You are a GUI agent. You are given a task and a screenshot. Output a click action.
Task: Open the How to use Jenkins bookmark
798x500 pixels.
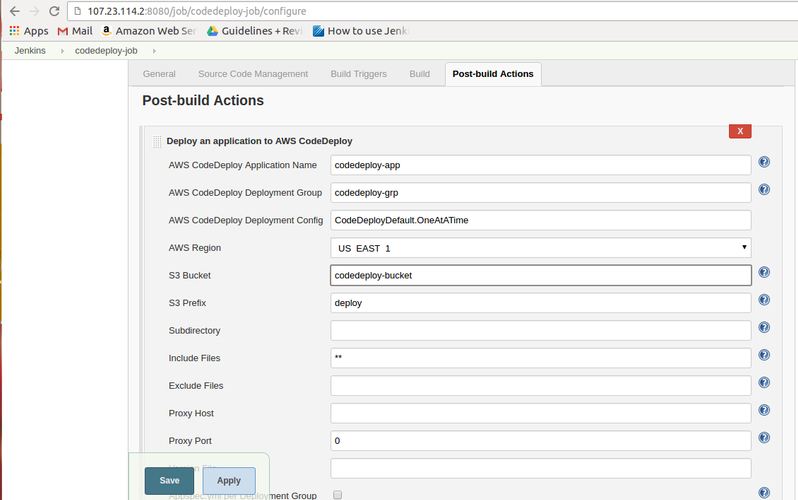pos(360,31)
